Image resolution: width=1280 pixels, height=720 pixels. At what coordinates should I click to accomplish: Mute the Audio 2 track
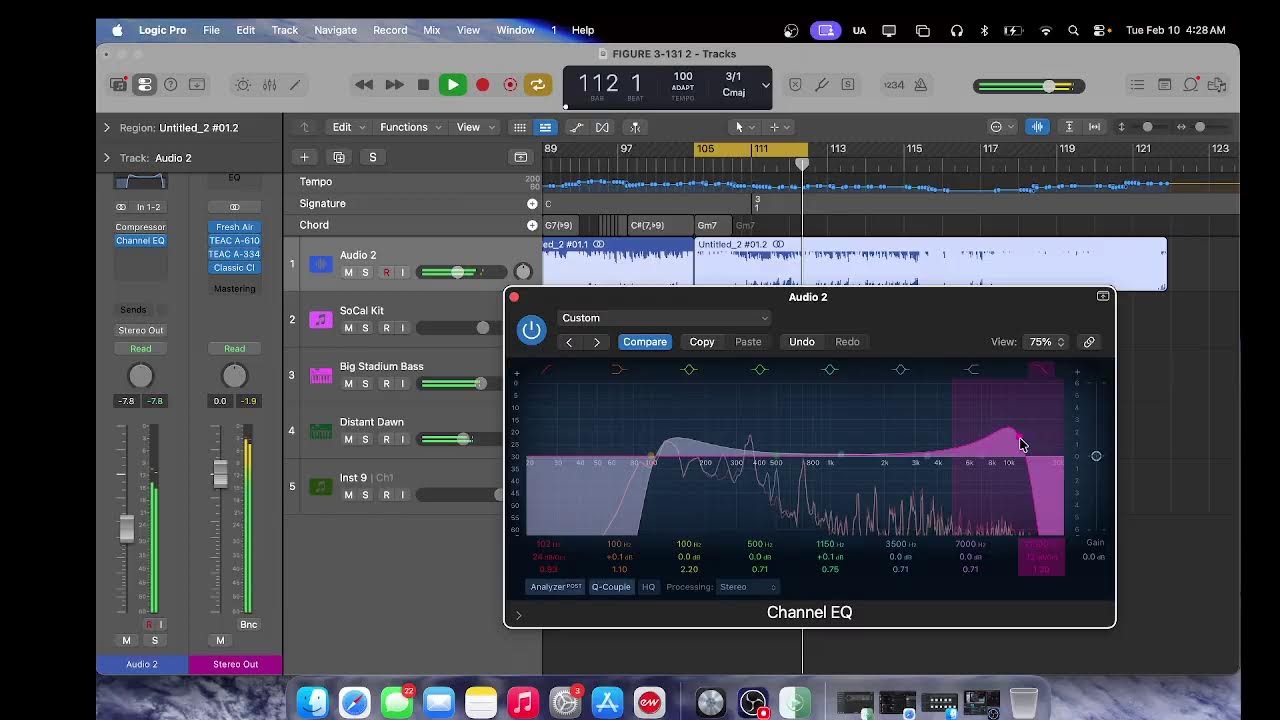[x=348, y=273]
